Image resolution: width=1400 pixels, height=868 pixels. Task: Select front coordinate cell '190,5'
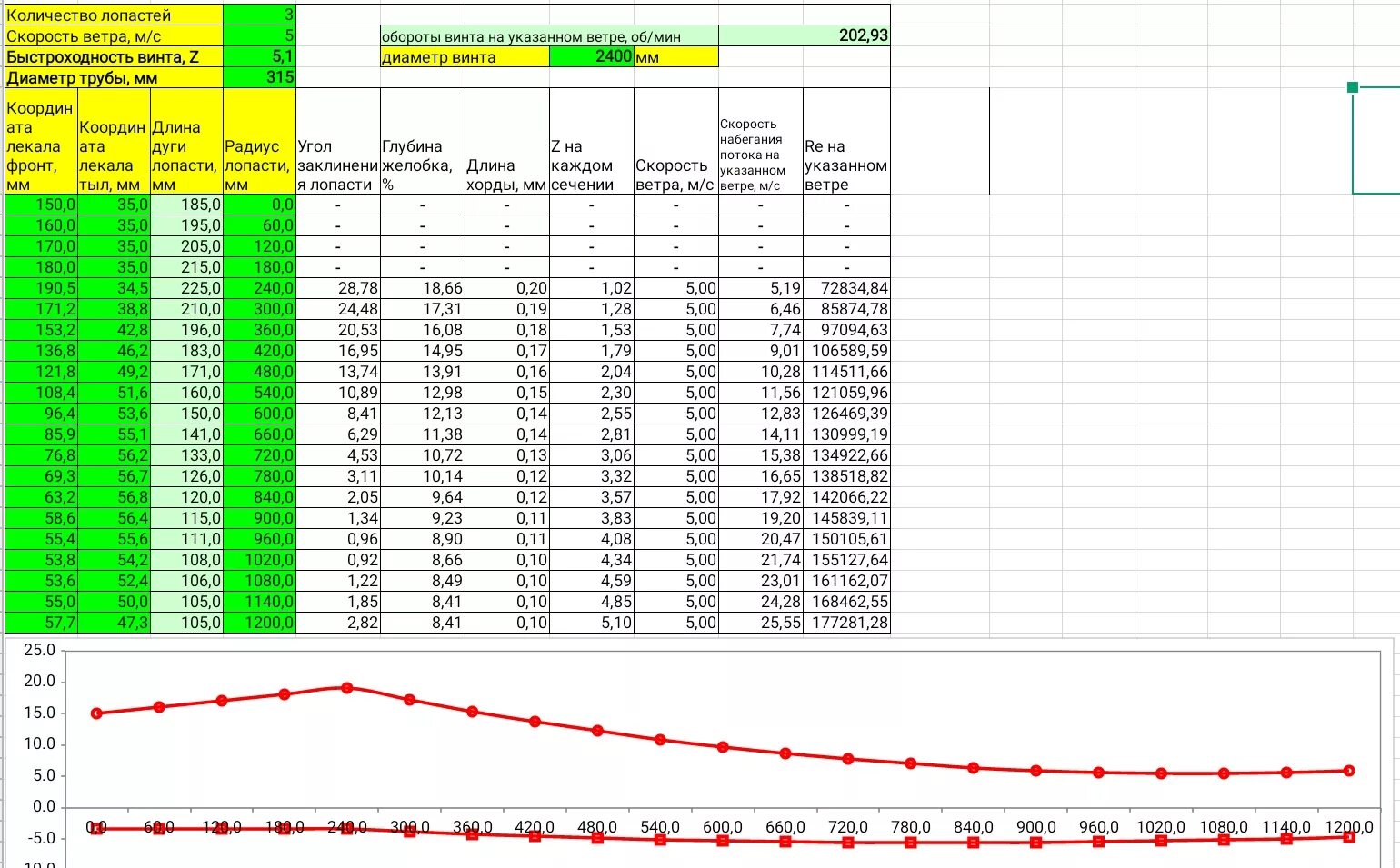point(41,288)
